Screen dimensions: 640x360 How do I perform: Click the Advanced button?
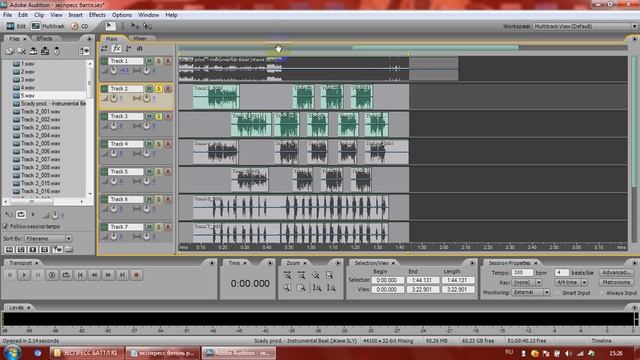click(616, 272)
